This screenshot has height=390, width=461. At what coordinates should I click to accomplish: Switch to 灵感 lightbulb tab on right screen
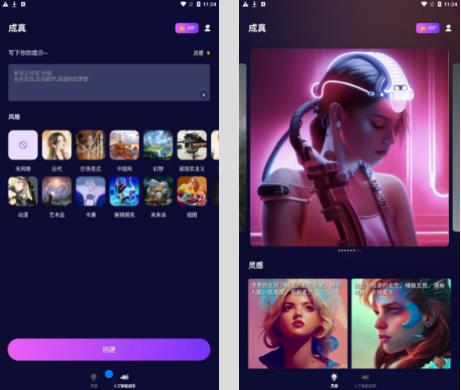(x=334, y=381)
